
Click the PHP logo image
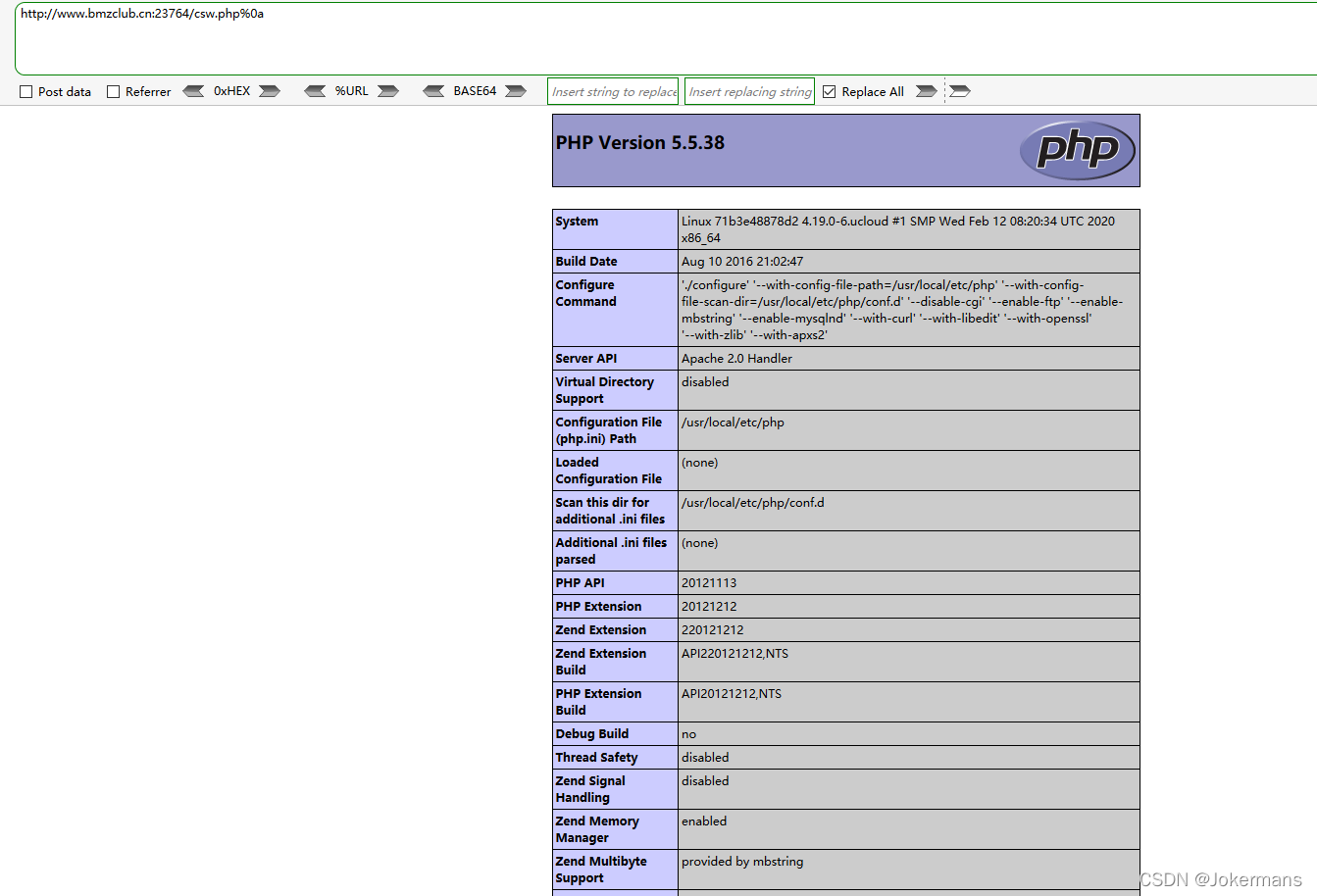click(x=1077, y=150)
